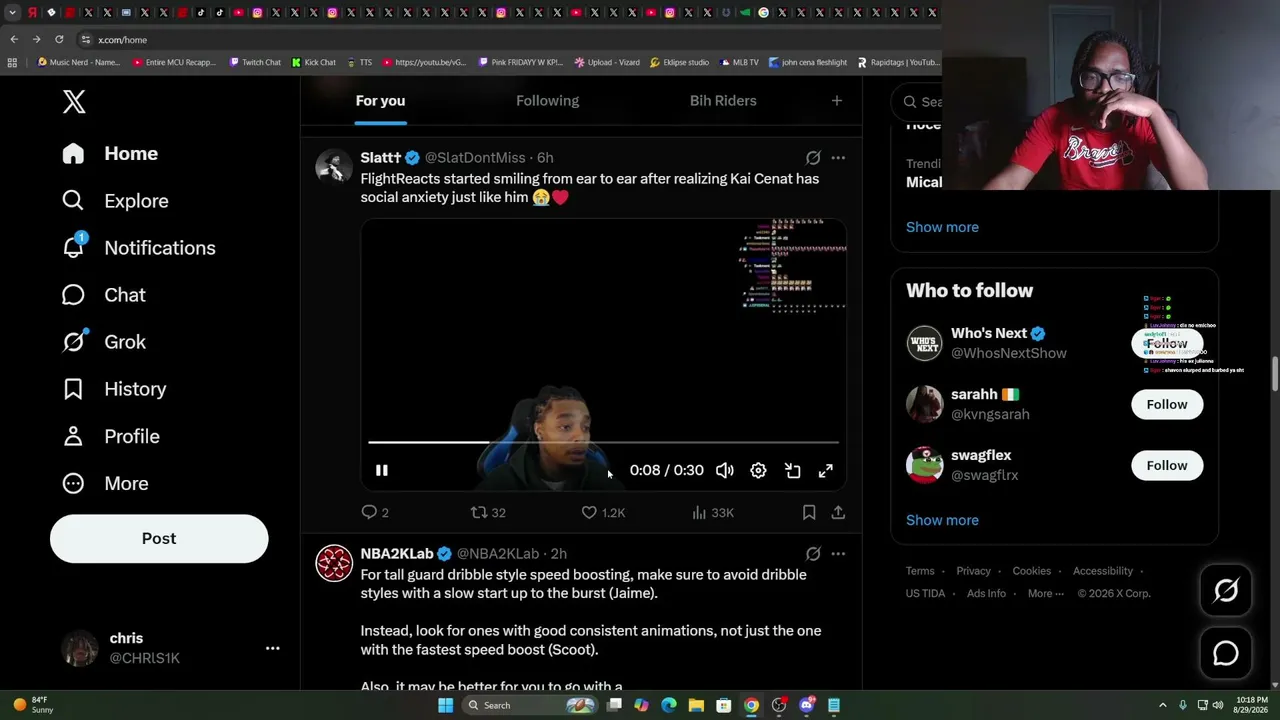The image size is (1280, 720).
Task: Make the video fullscreen
Action: point(826,470)
